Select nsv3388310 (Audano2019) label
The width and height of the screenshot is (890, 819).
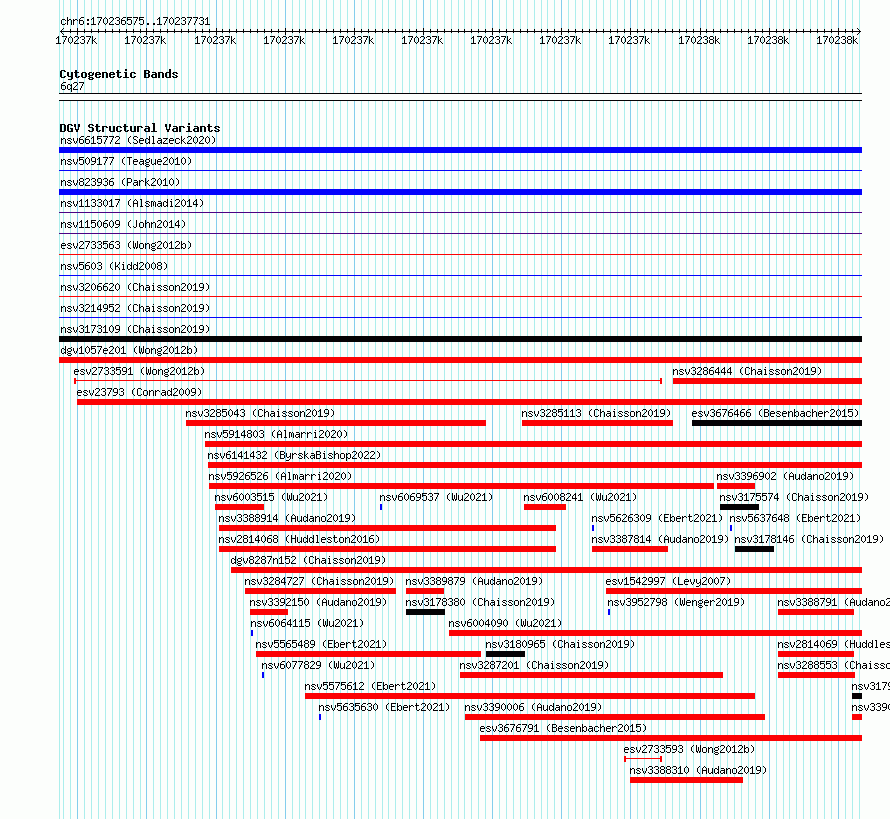click(698, 770)
